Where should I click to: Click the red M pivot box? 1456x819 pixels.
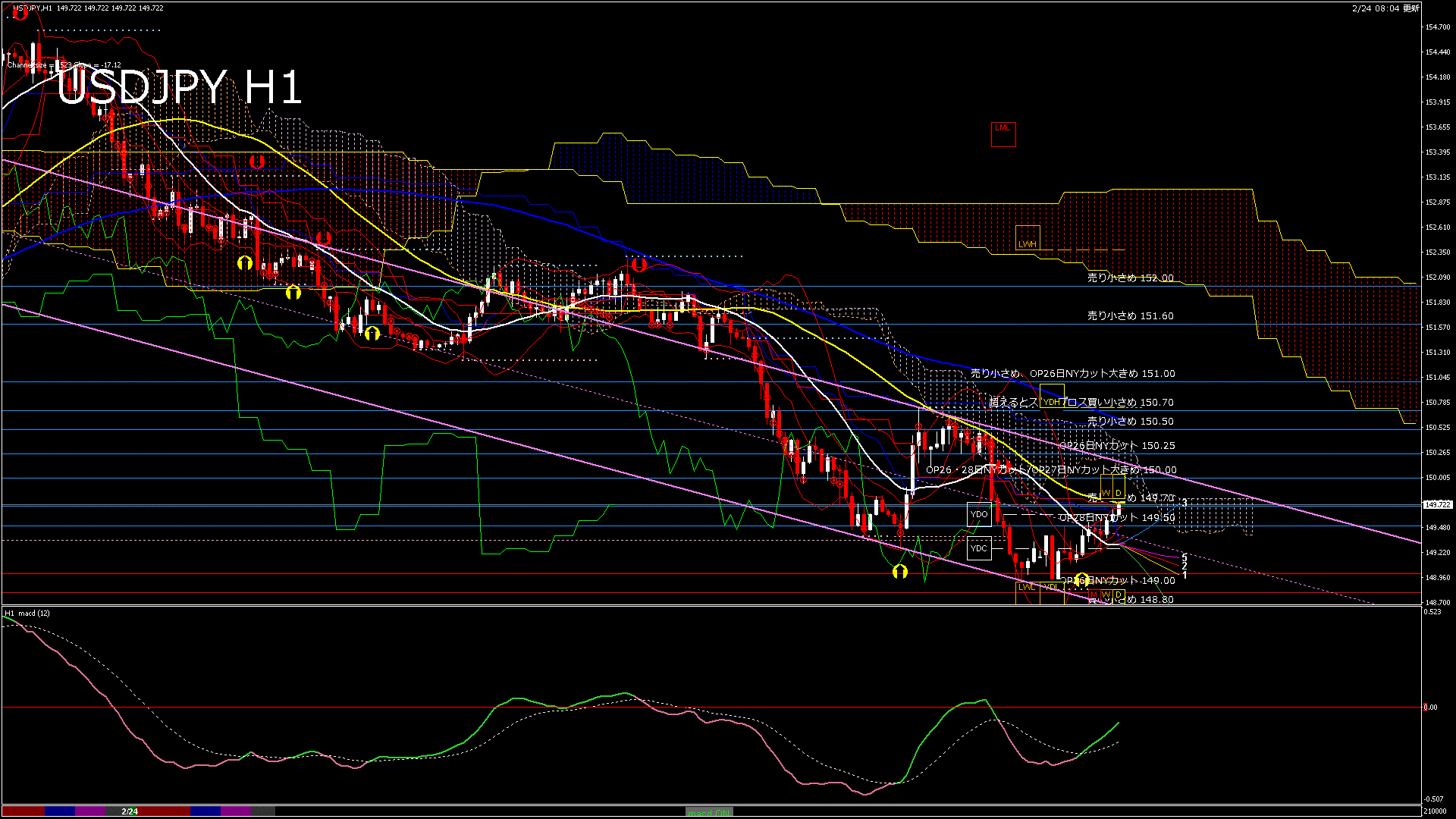pos(1094,595)
